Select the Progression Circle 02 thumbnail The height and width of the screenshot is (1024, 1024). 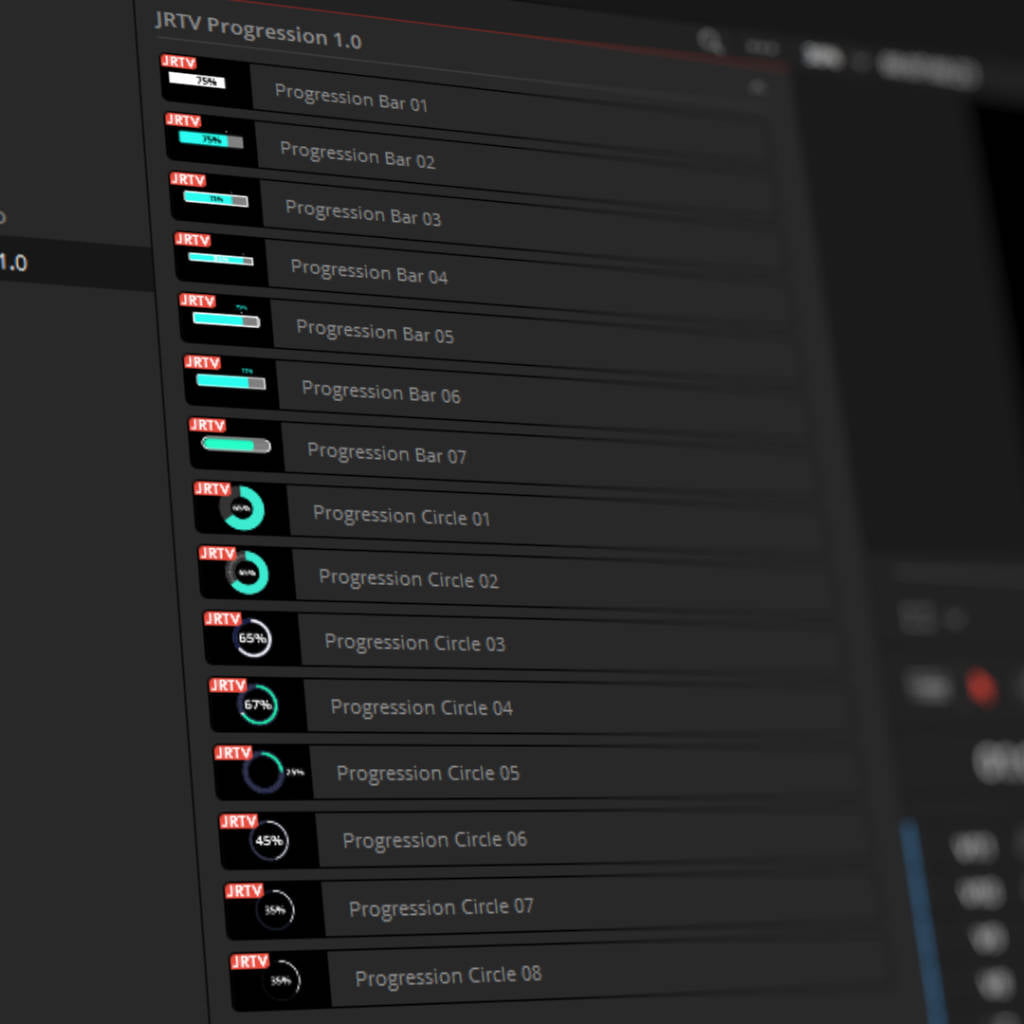pos(247,572)
